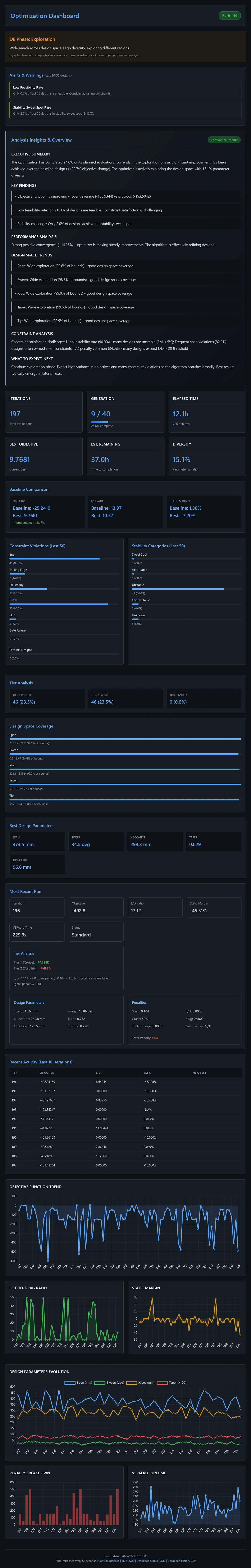Click the Tip wide exploration trend finding
The width and height of the screenshot is (251, 1568).
click(126, 321)
